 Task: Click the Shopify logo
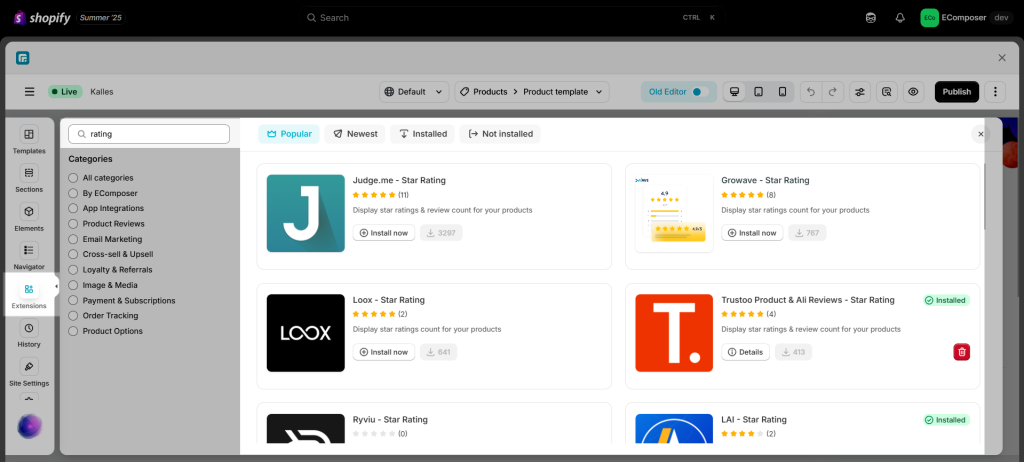[x=42, y=18]
